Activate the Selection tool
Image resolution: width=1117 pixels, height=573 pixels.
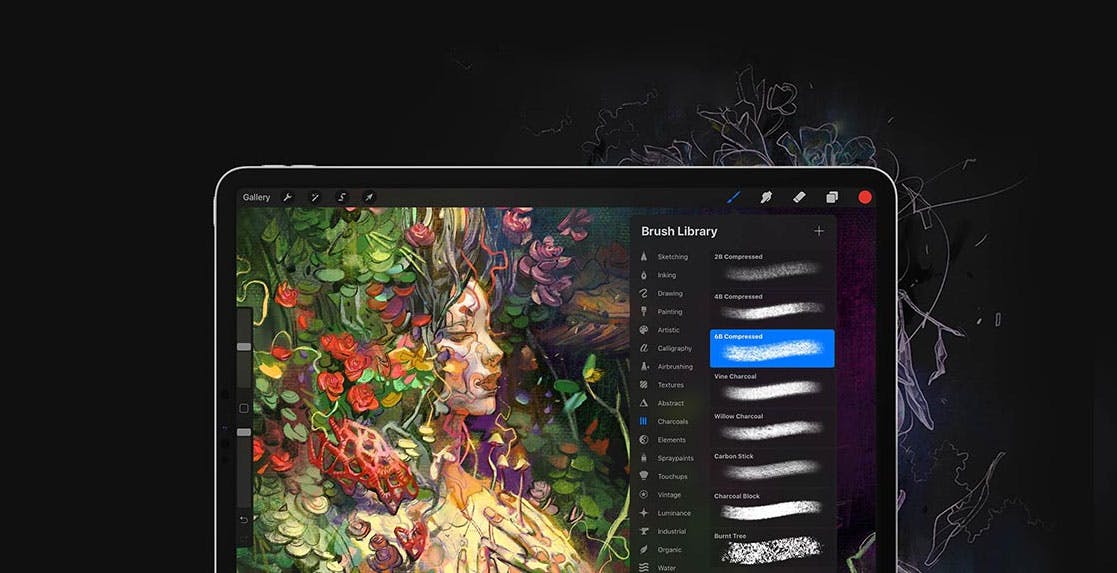coord(342,197)
